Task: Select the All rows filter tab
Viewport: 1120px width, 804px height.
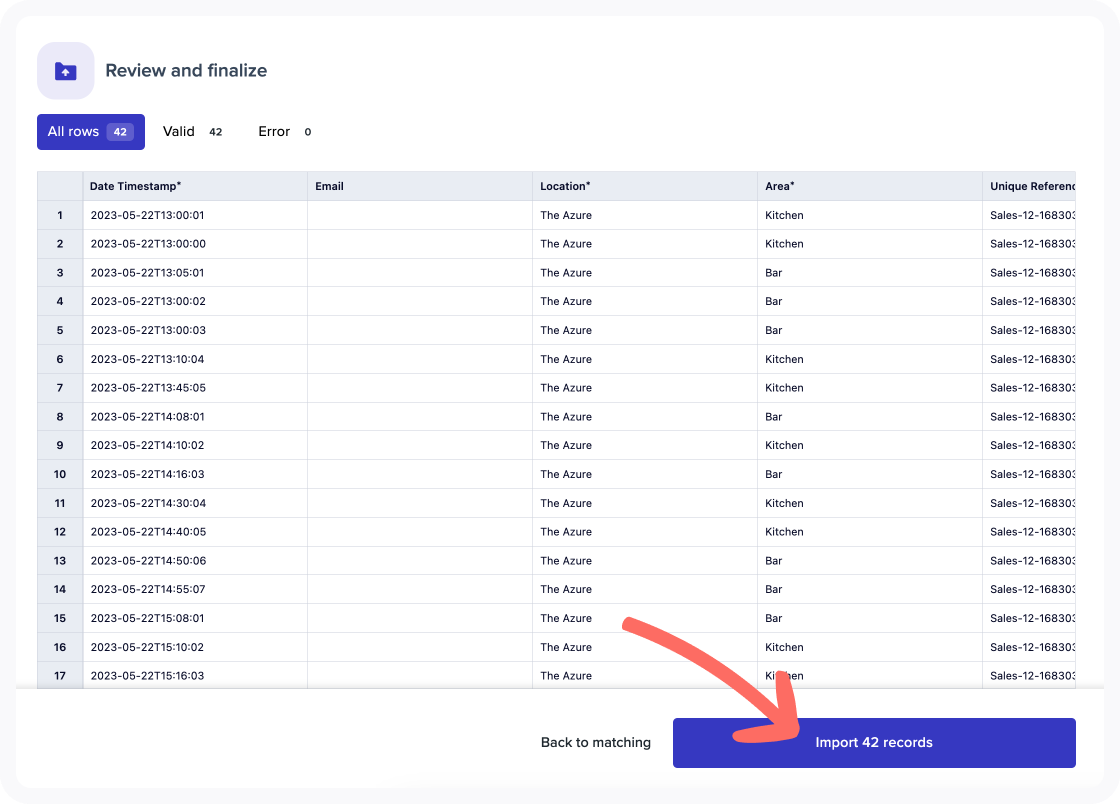Action: (x=90, y=131)
